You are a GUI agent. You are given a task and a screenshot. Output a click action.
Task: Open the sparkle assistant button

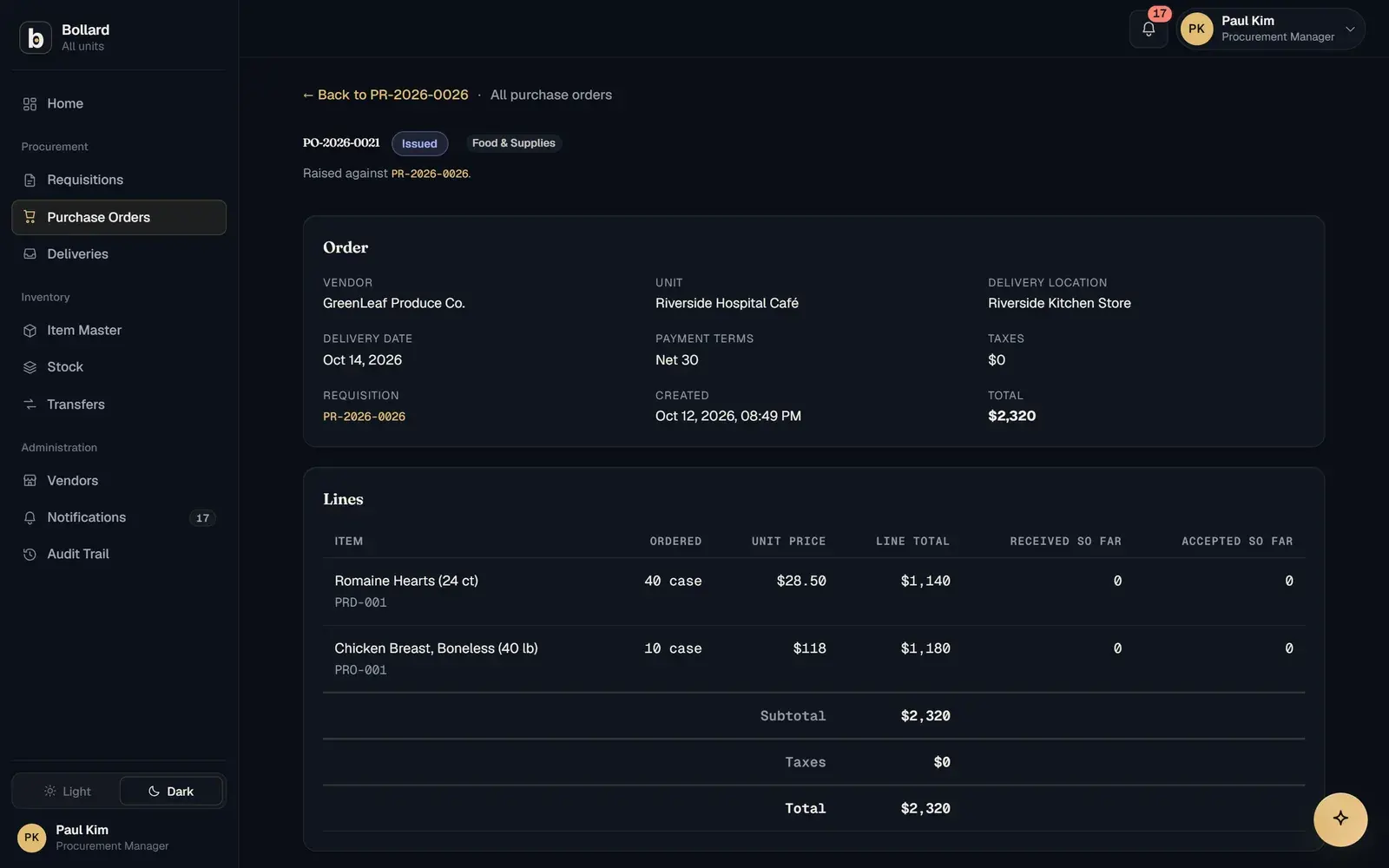click(x=1340, y=819)
